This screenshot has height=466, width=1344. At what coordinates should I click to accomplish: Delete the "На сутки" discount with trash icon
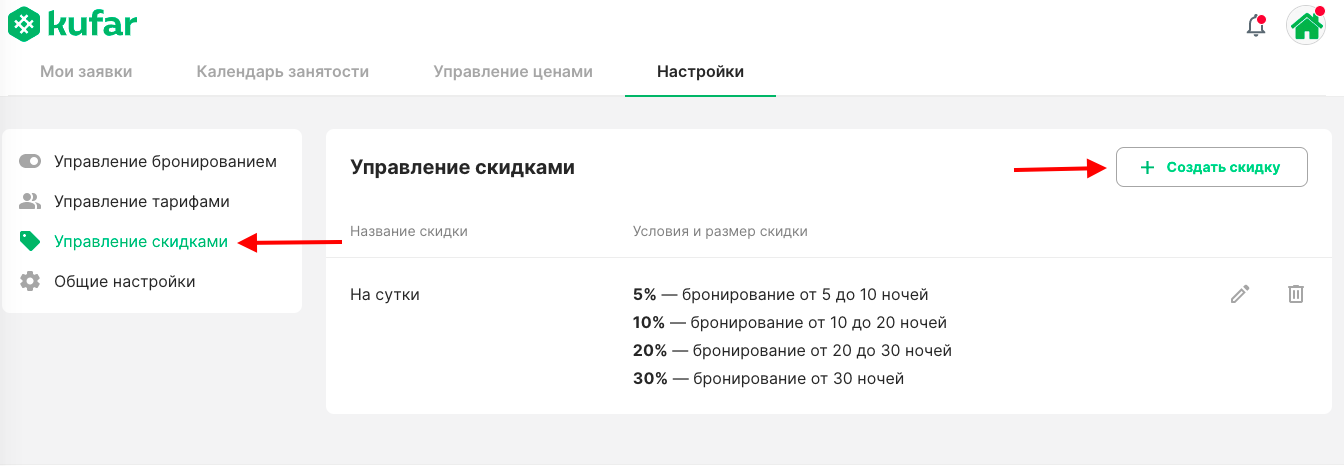1296,294
